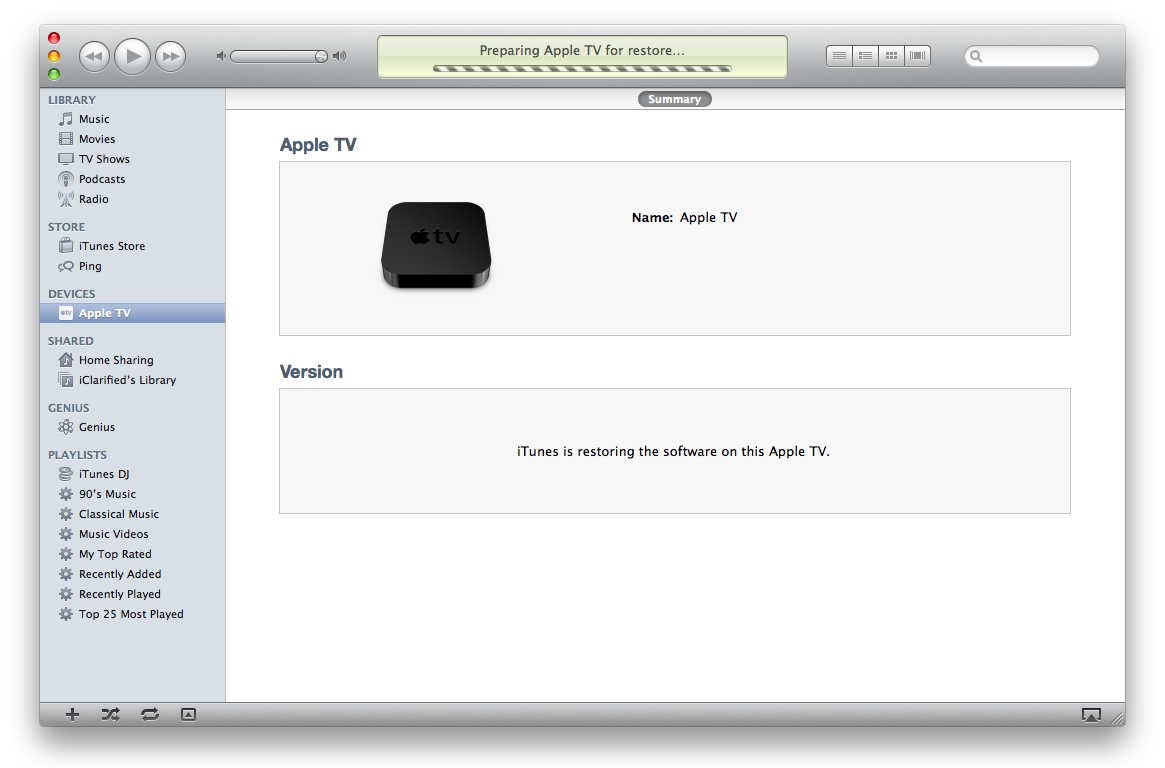Click the PLAYLISTS section header
Screen dimensions: 1165x768
pos(77,455)
